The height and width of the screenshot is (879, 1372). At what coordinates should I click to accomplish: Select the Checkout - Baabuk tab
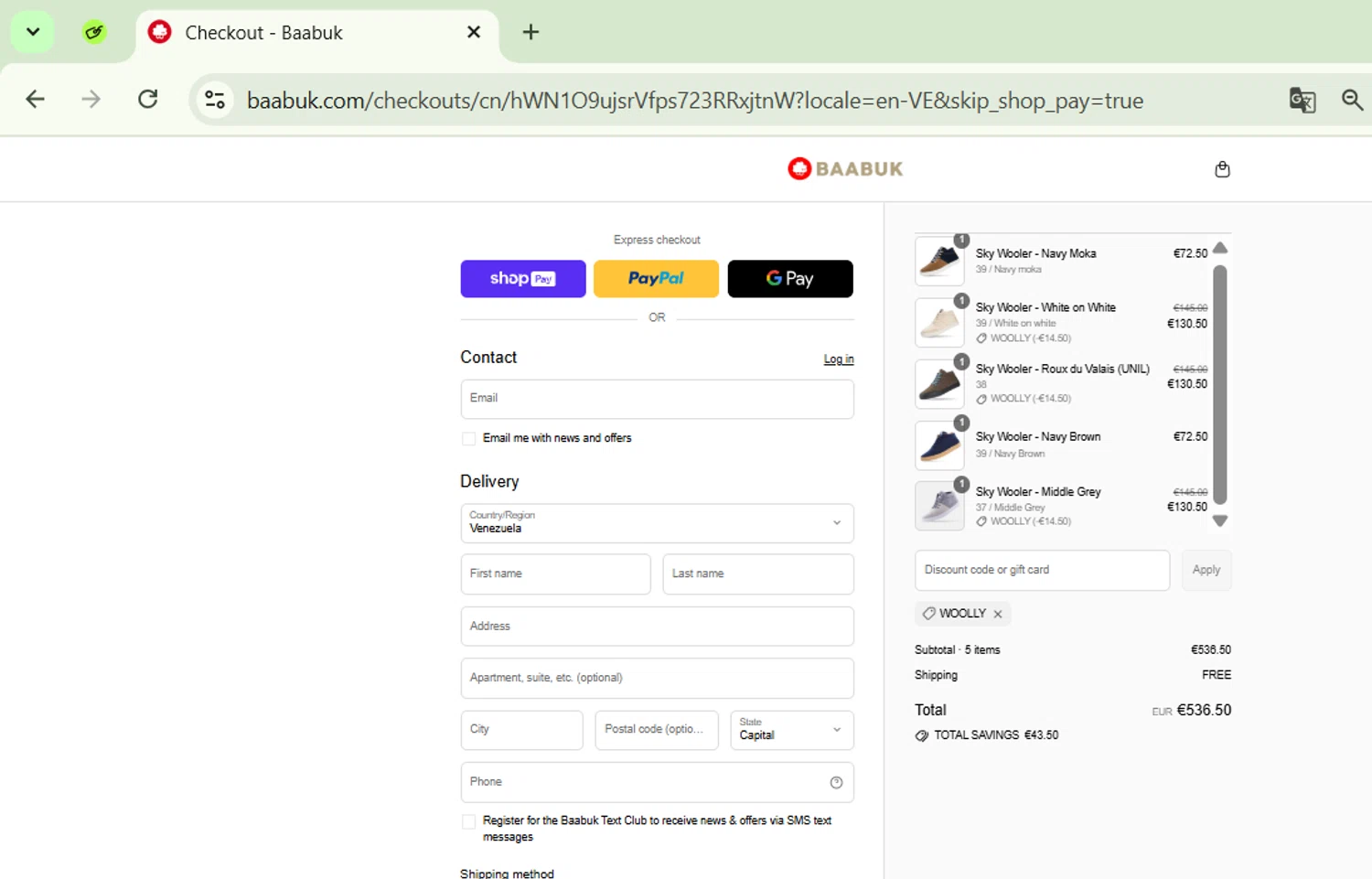[316, 33]
